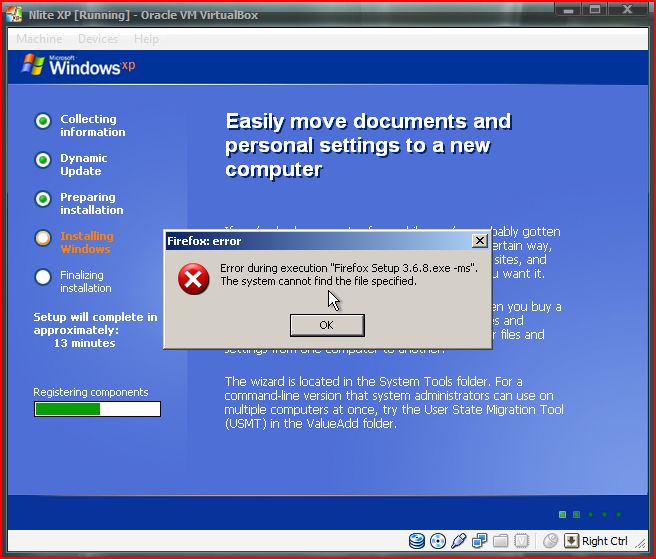Click the 'Dynamic Update' step indicator
The width and height of the screenshot is (656, 559).
point(43,160)
